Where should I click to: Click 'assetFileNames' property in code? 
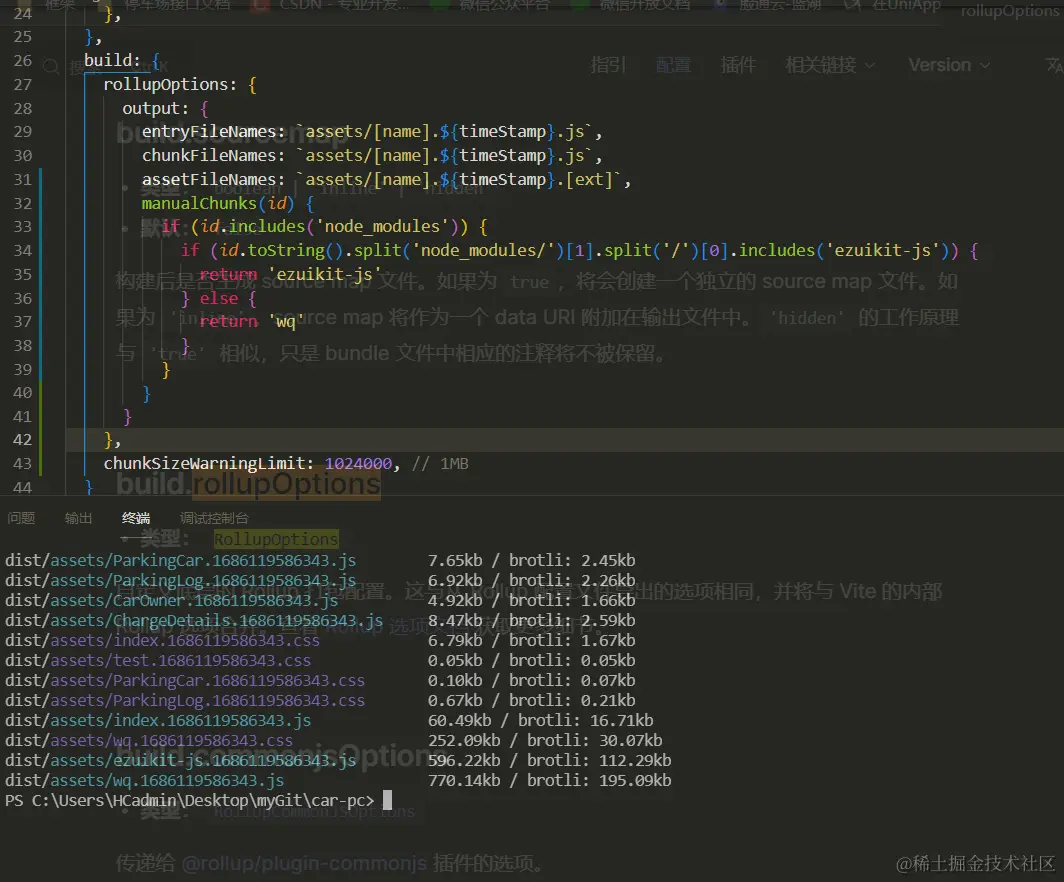[208, 179]
